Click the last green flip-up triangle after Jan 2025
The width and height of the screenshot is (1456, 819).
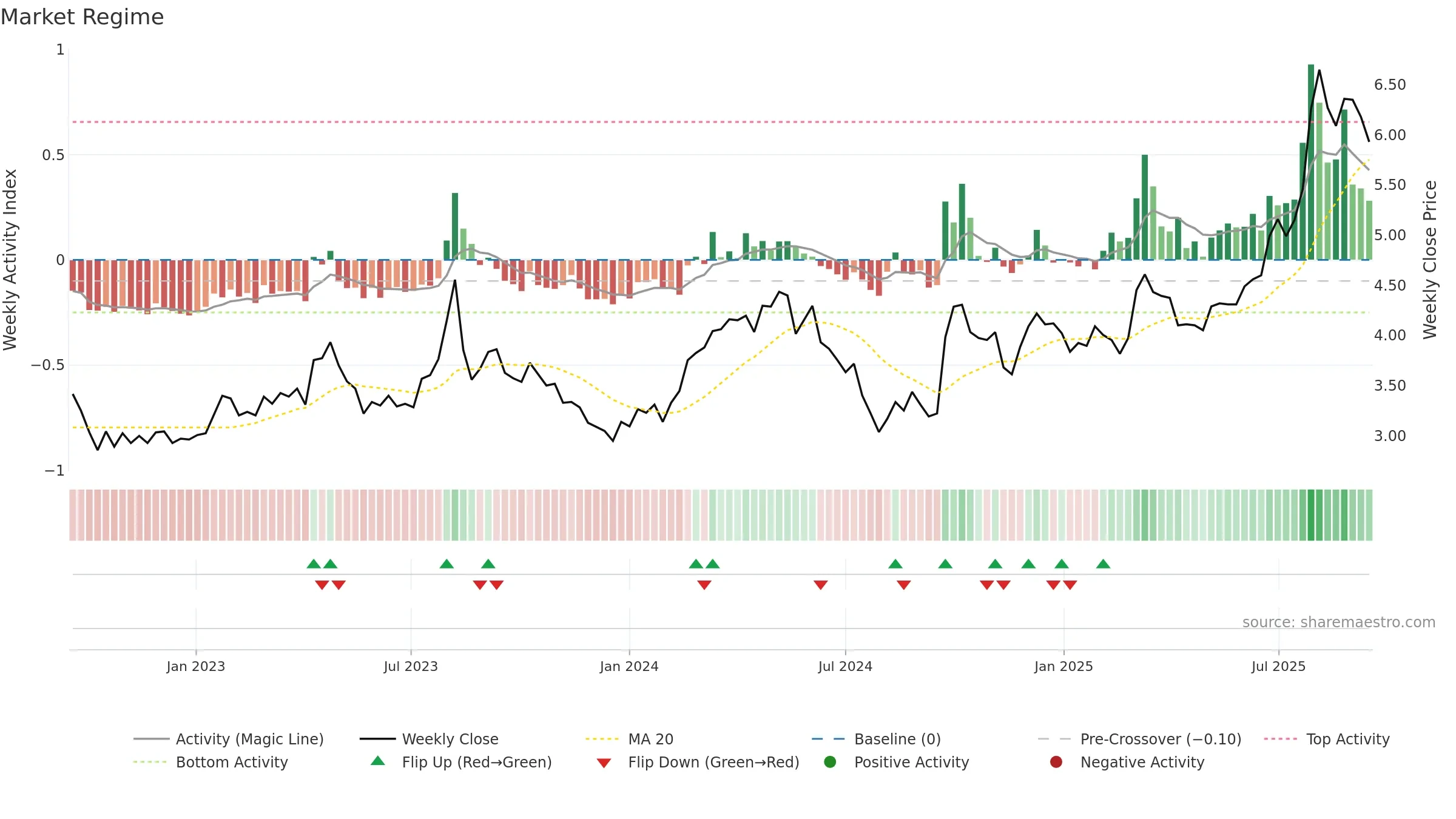[x=1103, y=564]
